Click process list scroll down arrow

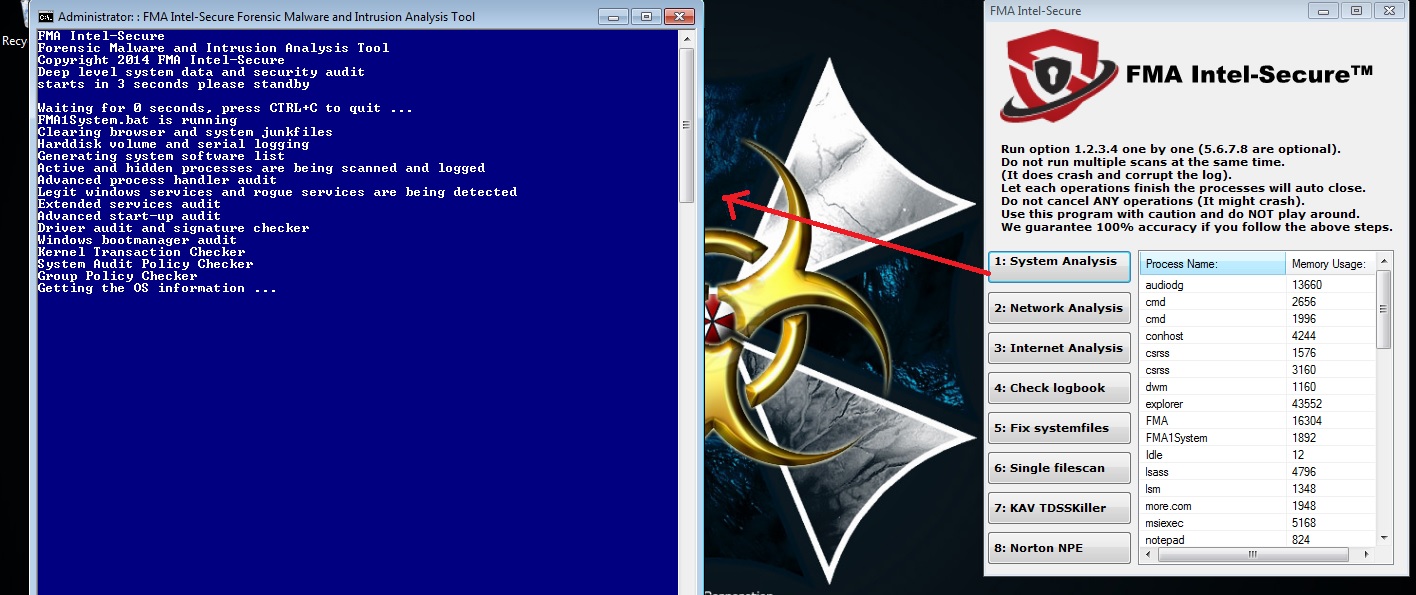(x=1384, y=538)
